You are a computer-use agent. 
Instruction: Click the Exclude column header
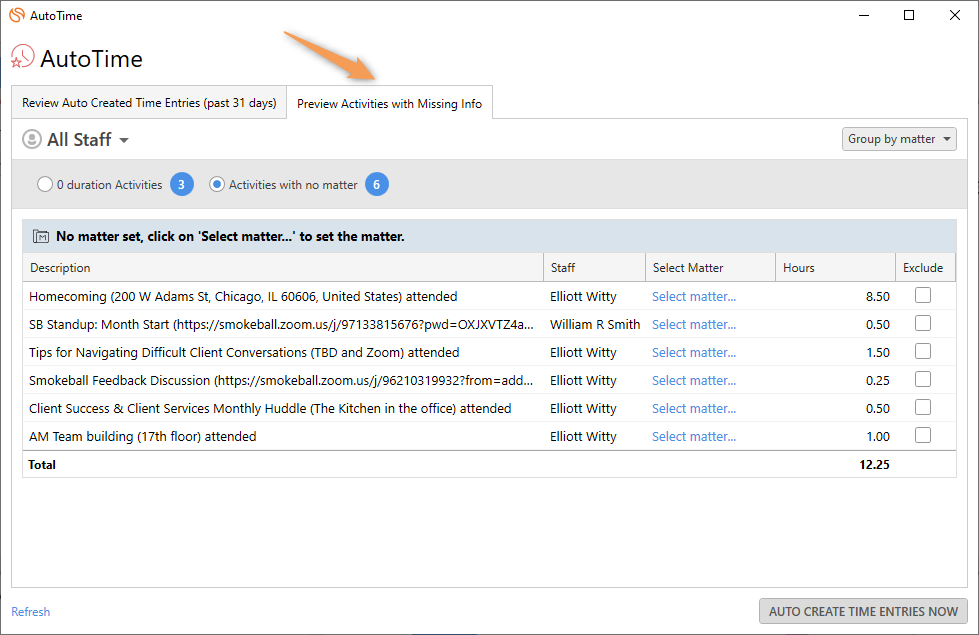925,267
